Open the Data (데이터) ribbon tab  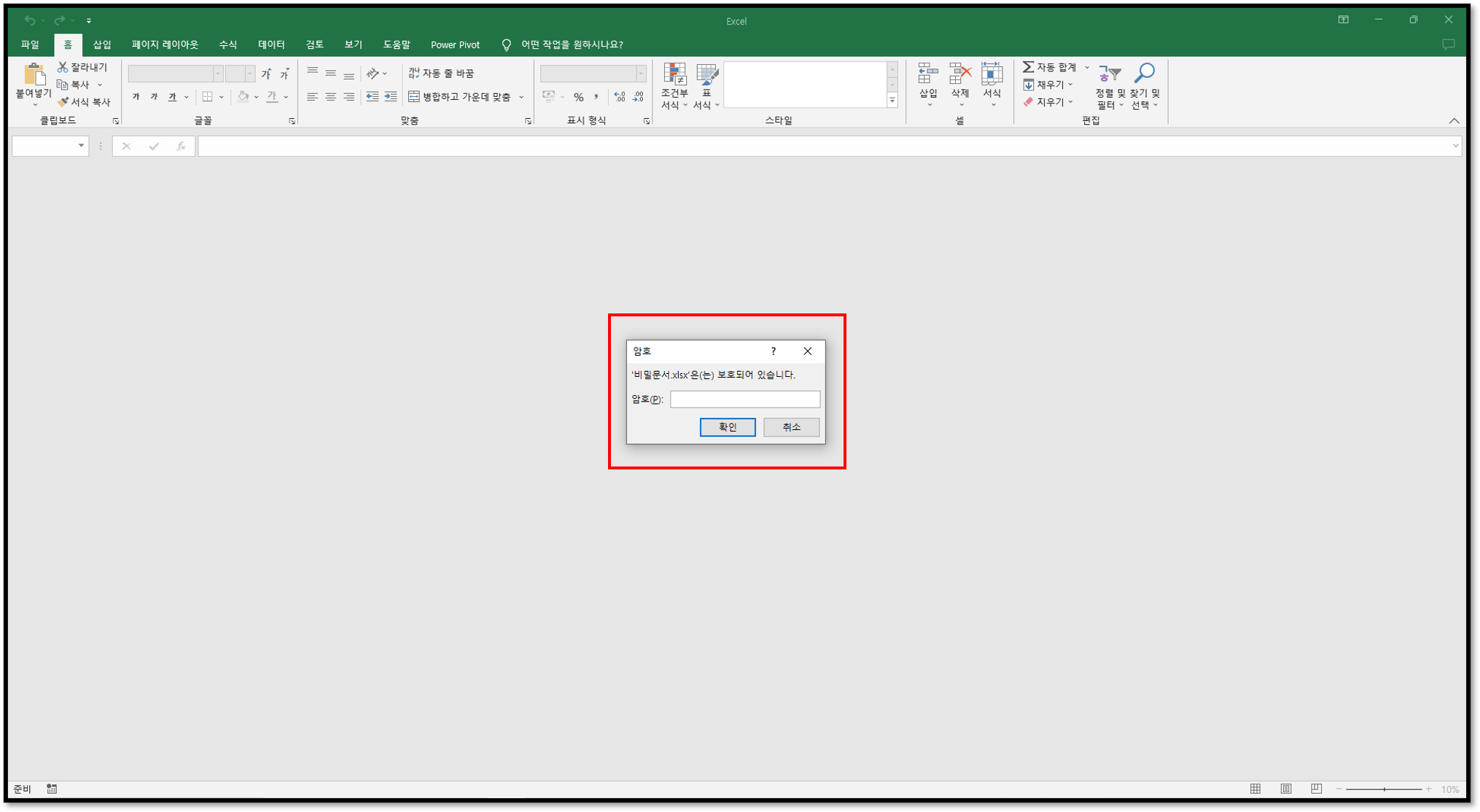click(271, 44)
